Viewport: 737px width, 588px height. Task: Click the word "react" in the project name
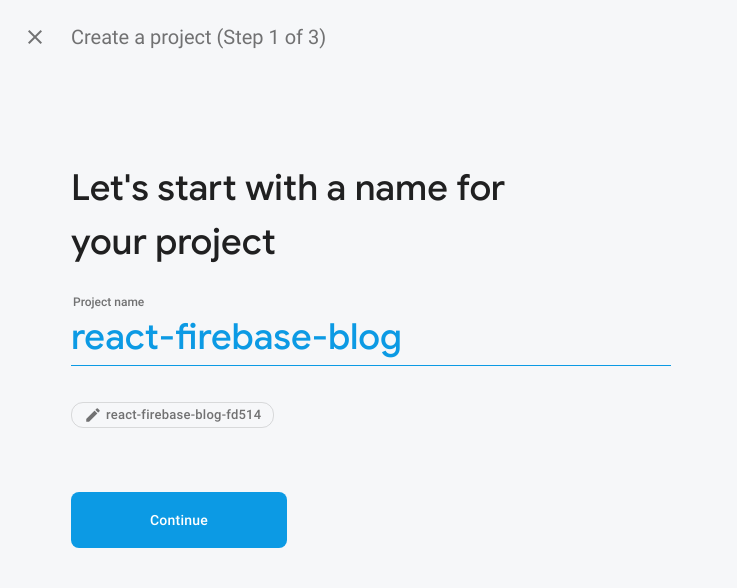(115, 337)
